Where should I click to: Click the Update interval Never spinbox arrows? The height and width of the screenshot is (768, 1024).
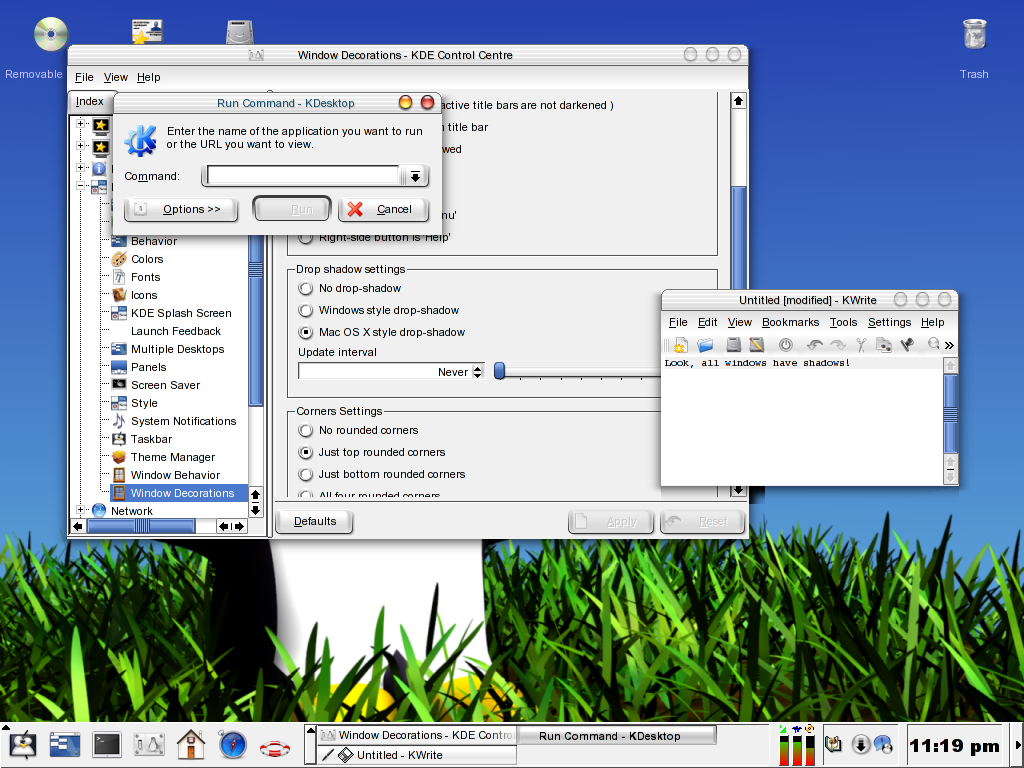pyautogui.click(x=477, y=372)
